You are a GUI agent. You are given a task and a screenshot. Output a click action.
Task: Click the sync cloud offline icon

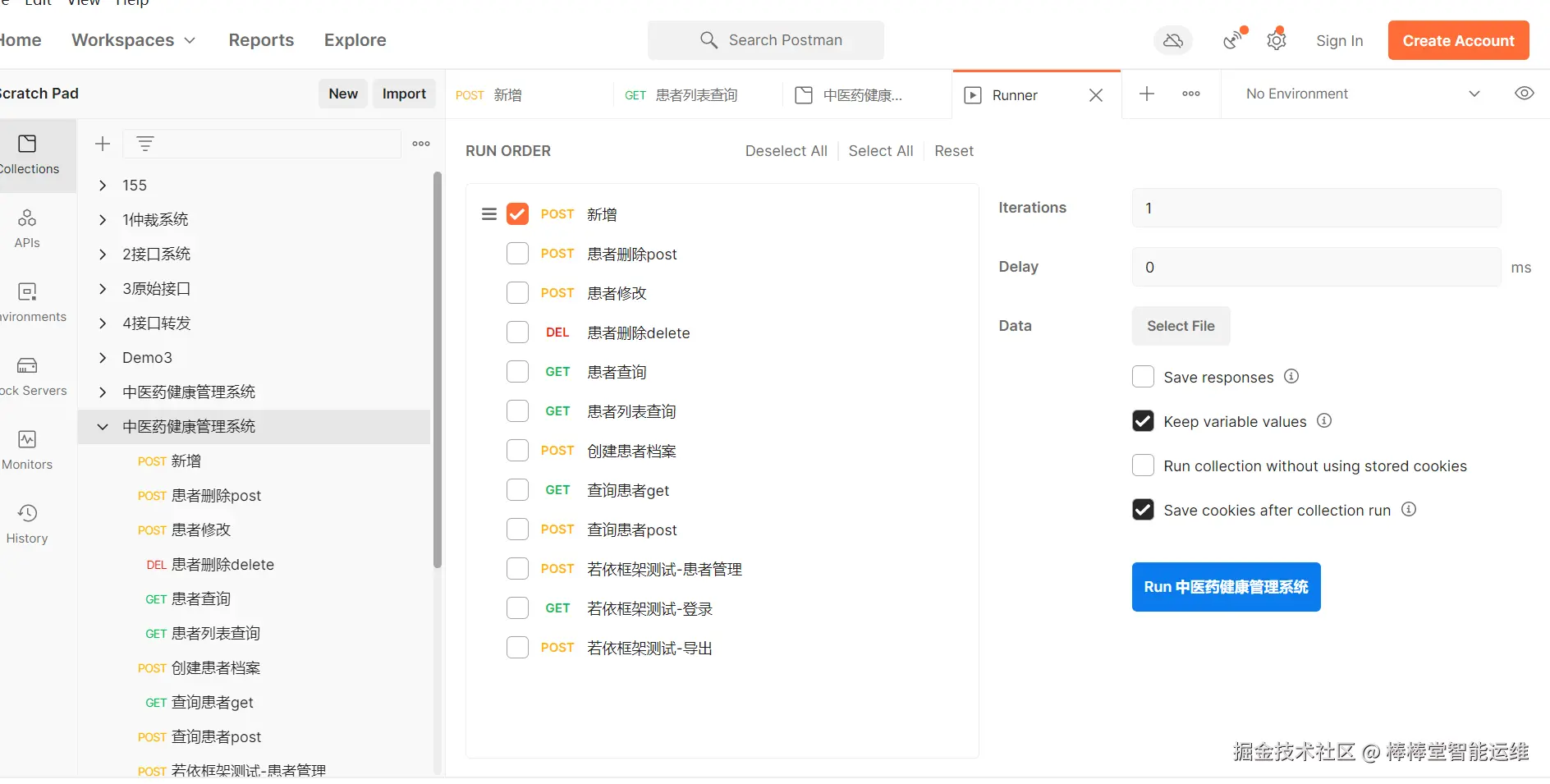pos(1173,40)
